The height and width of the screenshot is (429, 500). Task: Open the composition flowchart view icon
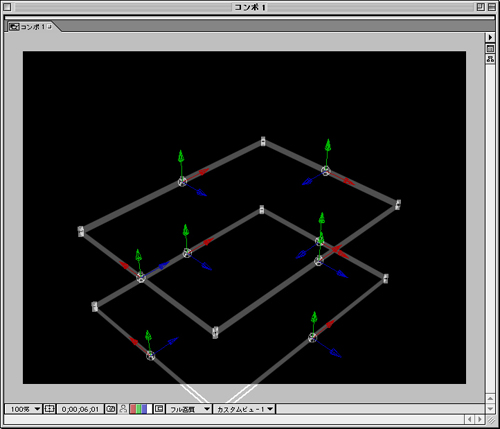[490, 59]
